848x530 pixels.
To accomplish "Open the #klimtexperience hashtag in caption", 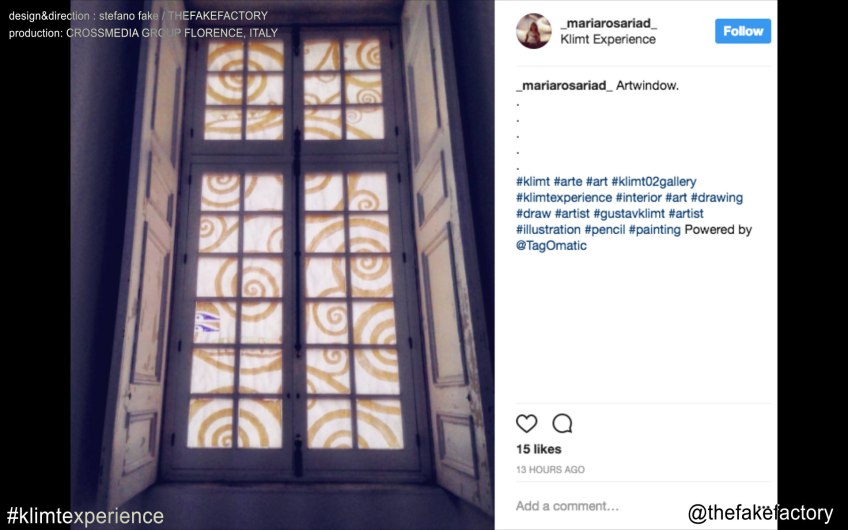I will (564, 198).
